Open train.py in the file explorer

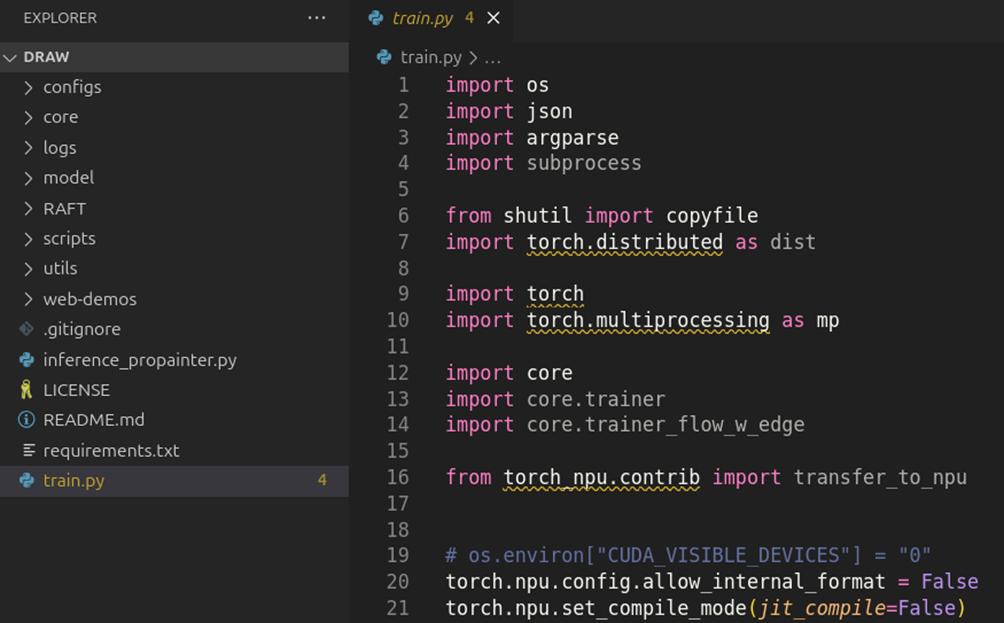click(74, 481)
